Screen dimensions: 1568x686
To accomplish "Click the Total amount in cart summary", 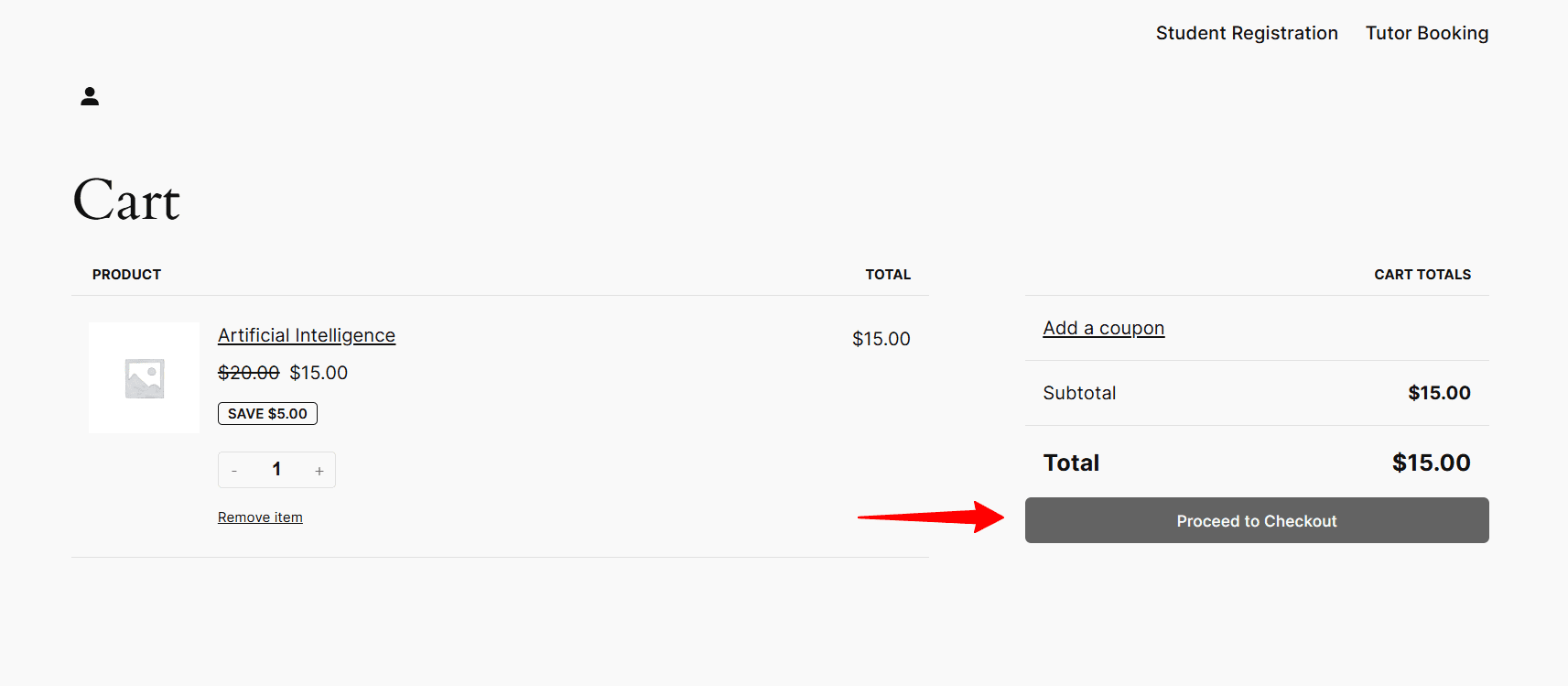I will pos(1432,463).
